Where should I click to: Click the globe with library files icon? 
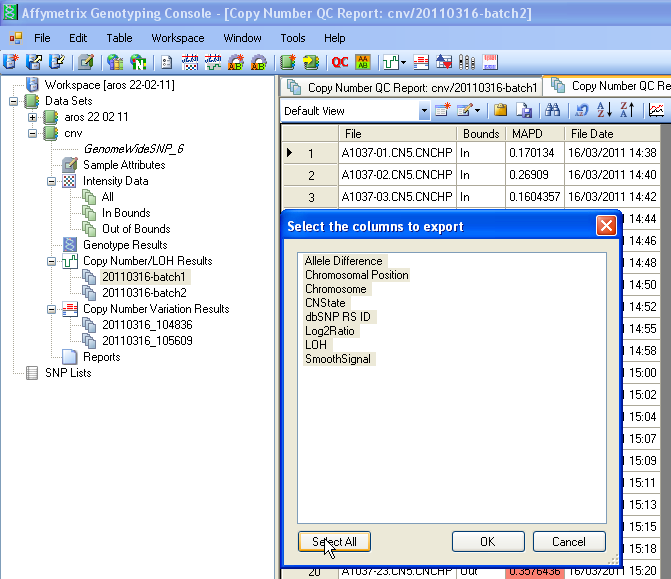115,62
